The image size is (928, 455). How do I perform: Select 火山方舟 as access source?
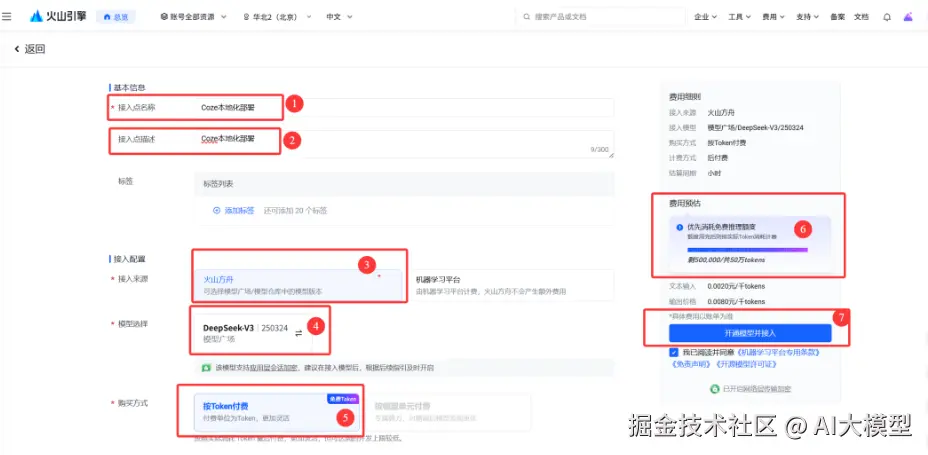[x=299, y=285]
